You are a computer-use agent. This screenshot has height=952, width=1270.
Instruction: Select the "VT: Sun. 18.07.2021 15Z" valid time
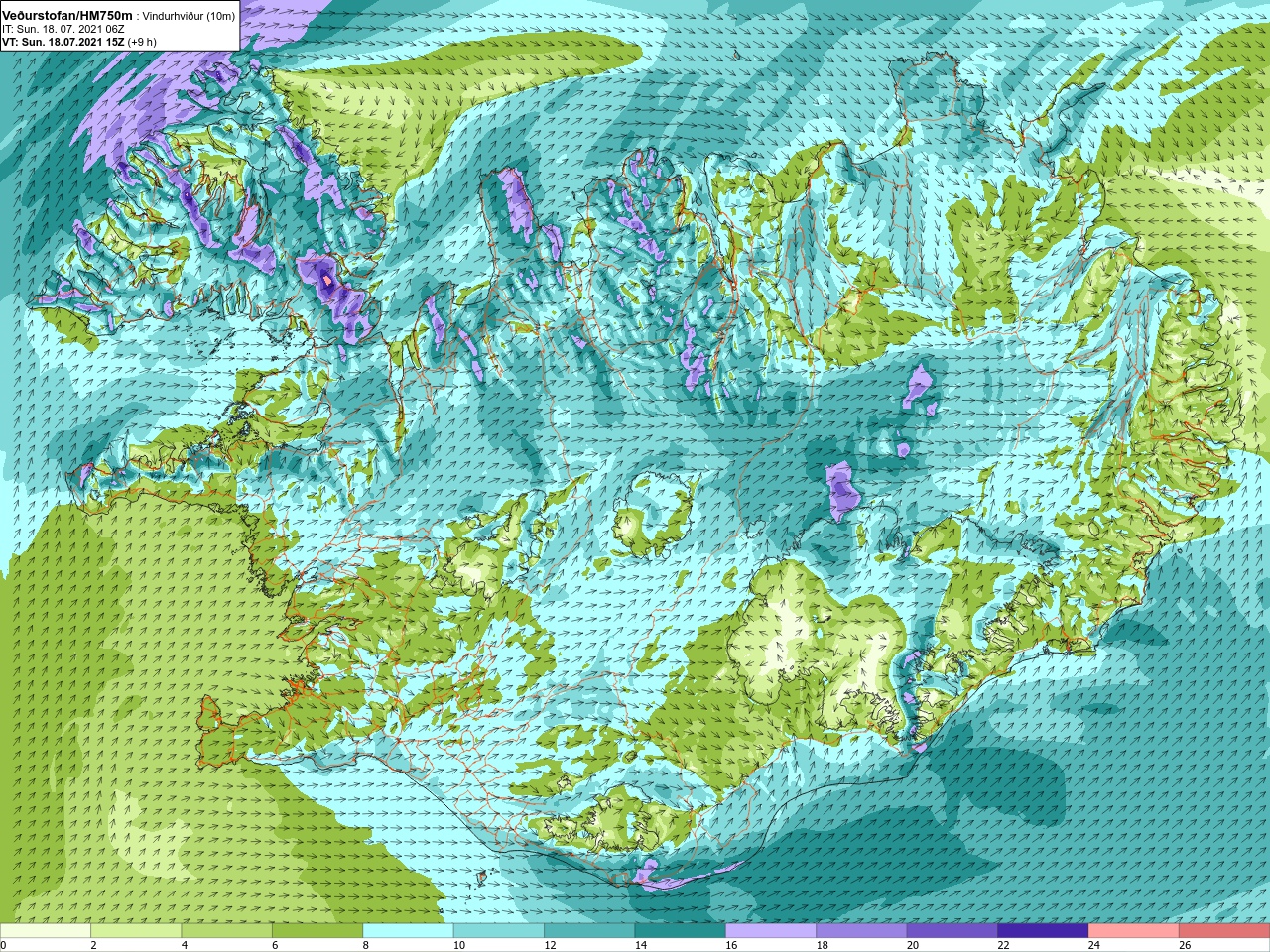(x=63, y=42)
